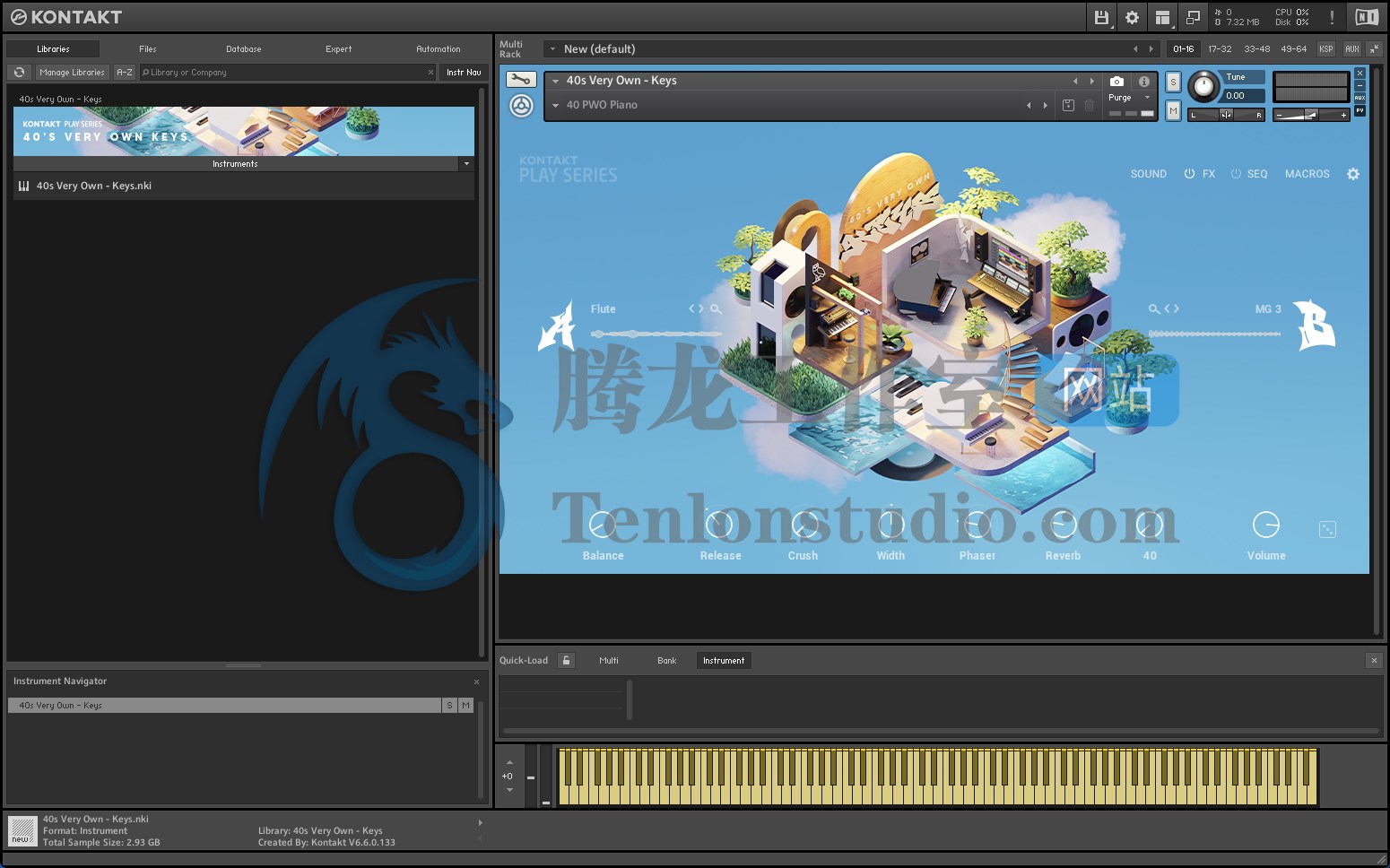Toggle the SEQ power switch

pos(1236,174)
